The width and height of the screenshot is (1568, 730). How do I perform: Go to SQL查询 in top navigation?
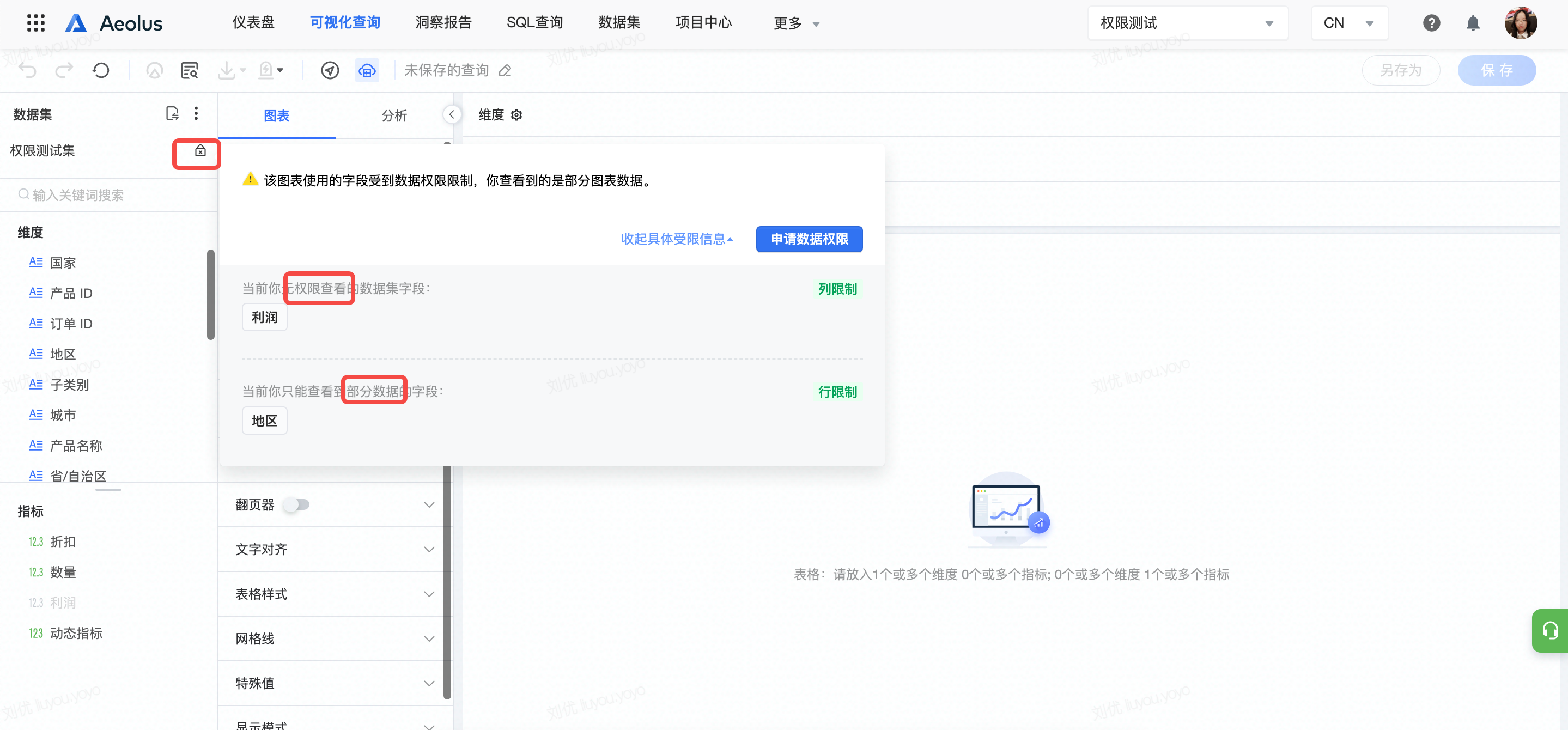[534, 22]
